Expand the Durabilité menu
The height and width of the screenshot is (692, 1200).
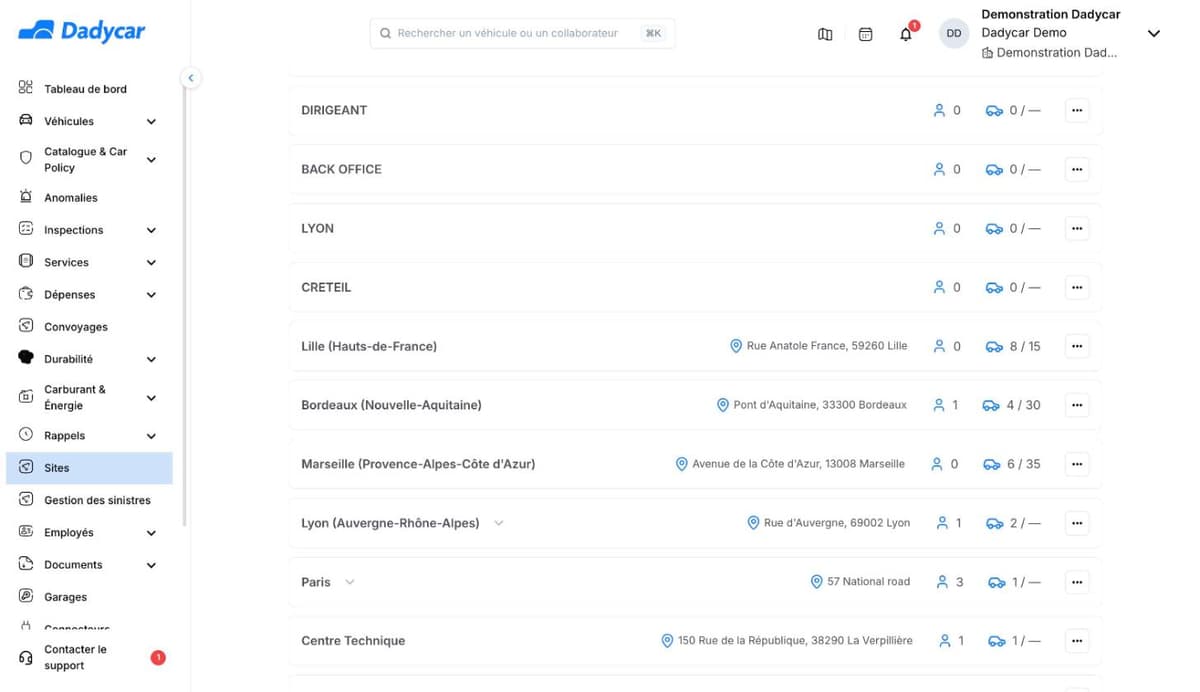pos(151,359)
